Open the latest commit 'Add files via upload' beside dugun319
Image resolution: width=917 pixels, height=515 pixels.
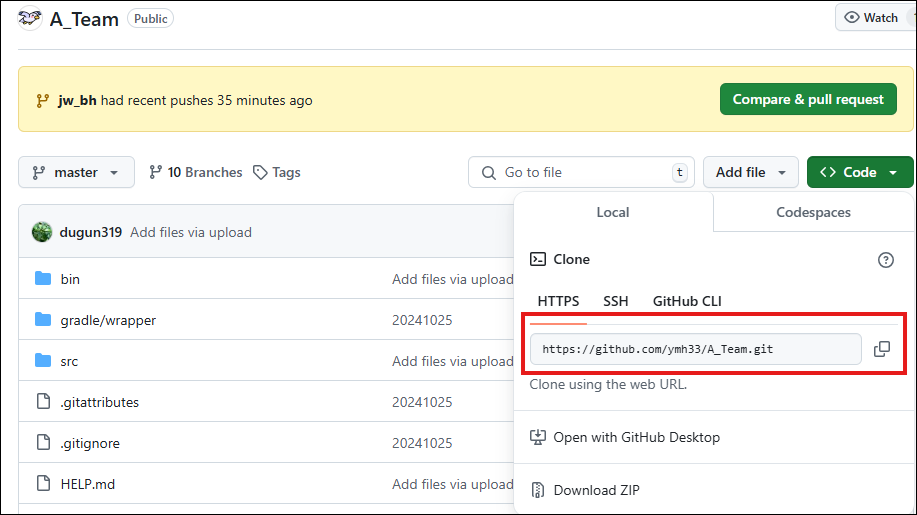coord(191,232)
